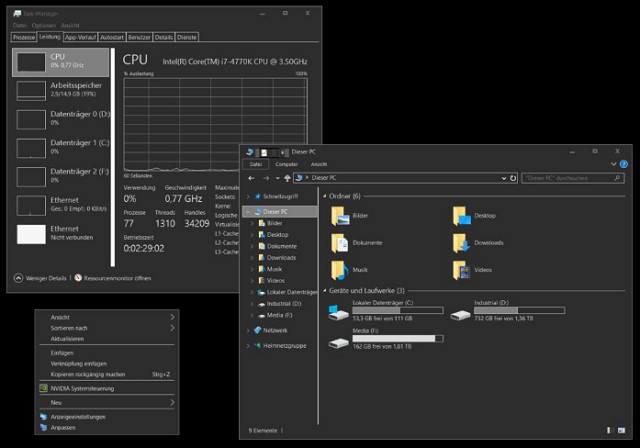Expand the Netzwerk tree node

248,330
